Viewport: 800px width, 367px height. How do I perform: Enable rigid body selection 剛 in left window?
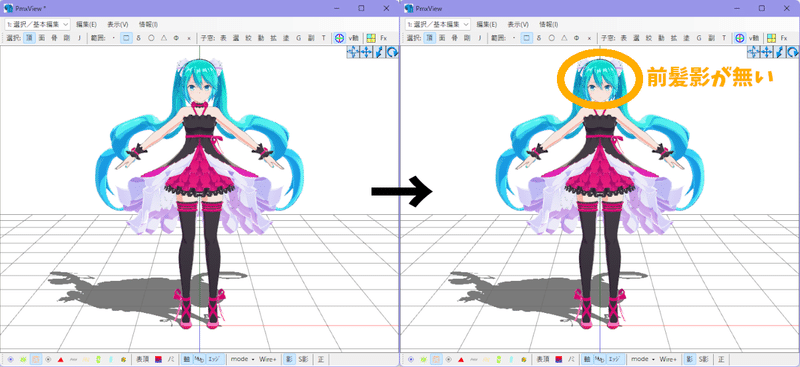tap(66, 38)
